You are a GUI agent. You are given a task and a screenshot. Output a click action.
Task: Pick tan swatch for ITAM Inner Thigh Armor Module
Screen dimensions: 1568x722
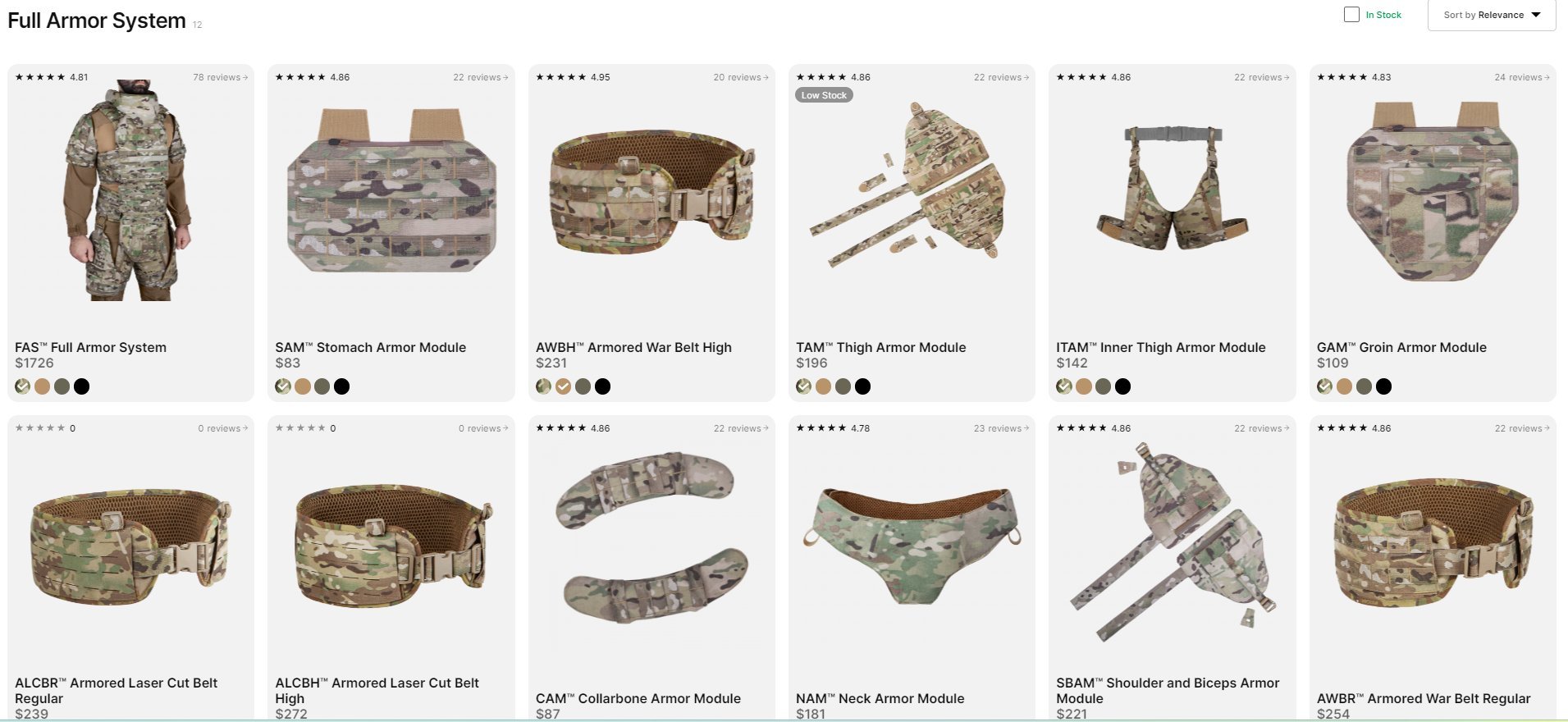(1084, 386)
